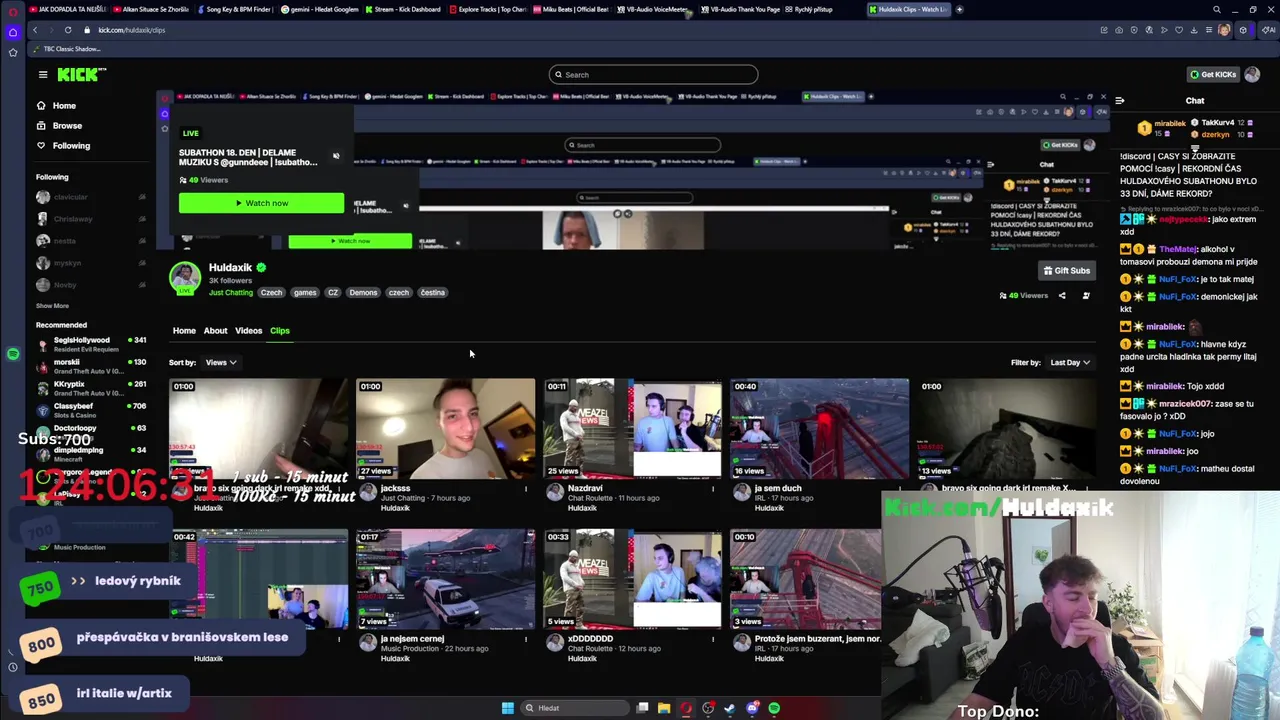Open nestta channel in Following list
Screen dimensions: 1280x720
(91, 241)
